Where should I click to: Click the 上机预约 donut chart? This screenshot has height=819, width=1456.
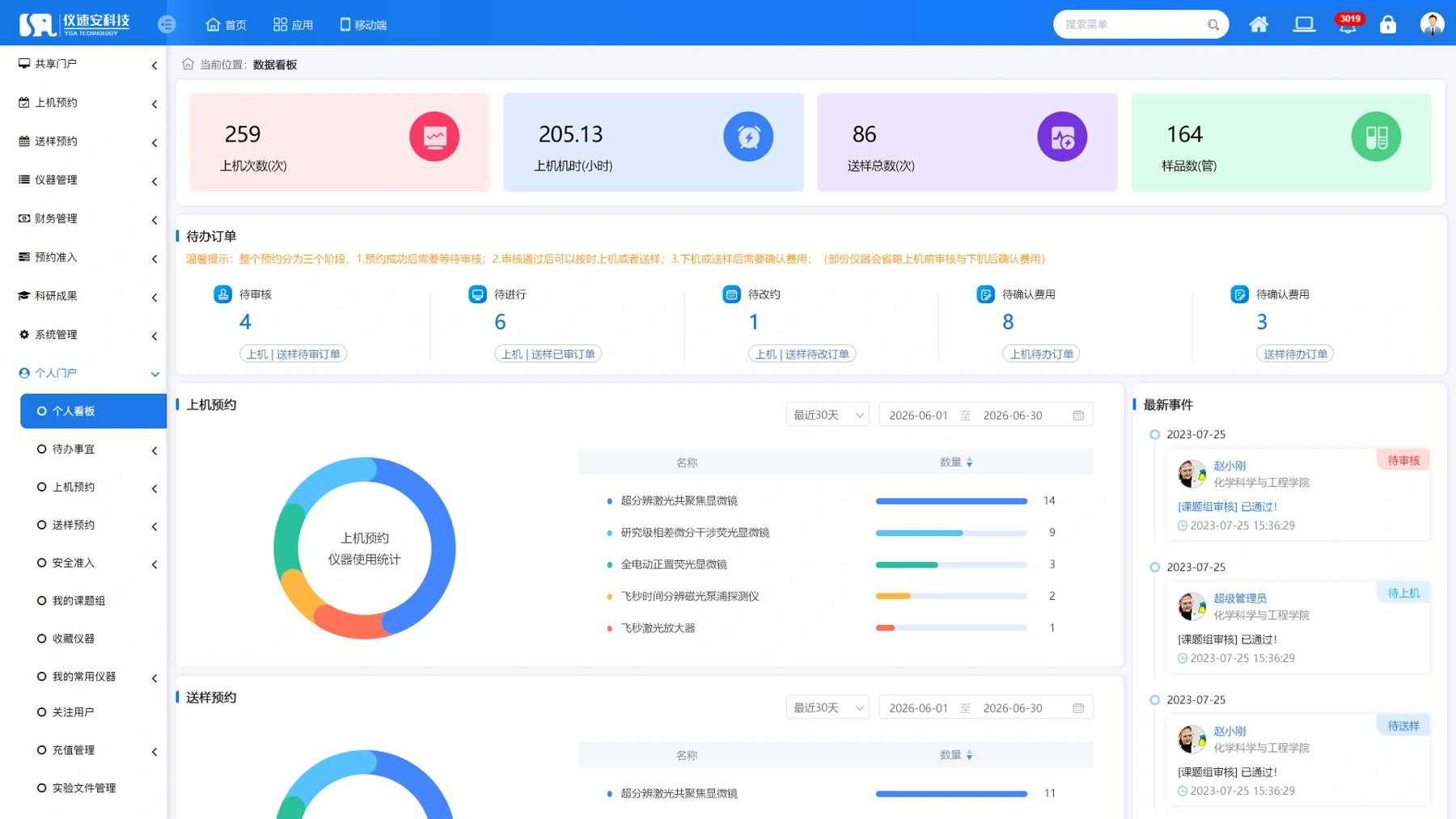[365, 548]
